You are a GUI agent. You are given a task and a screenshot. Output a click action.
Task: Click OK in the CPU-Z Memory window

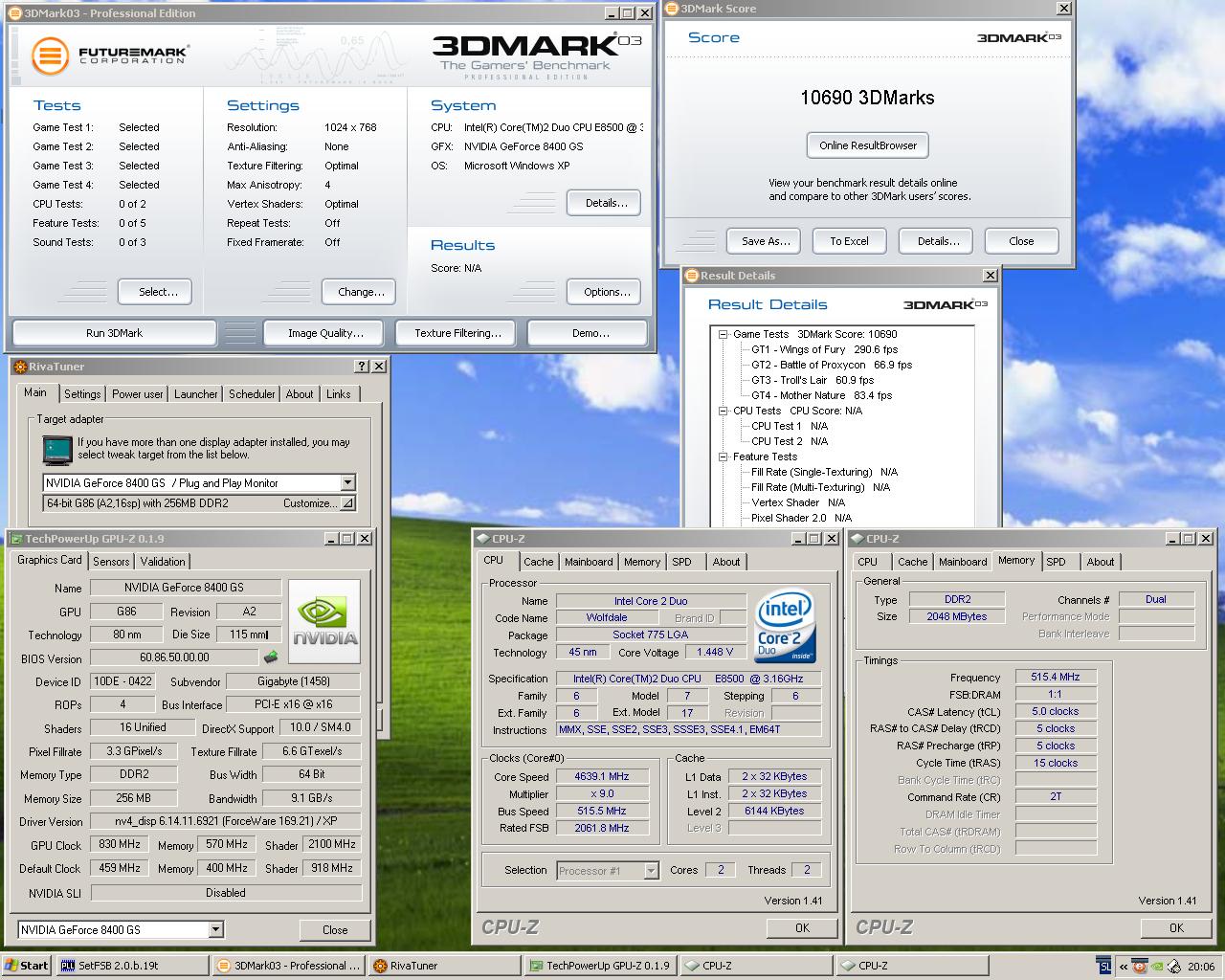tap(1176, 927)
